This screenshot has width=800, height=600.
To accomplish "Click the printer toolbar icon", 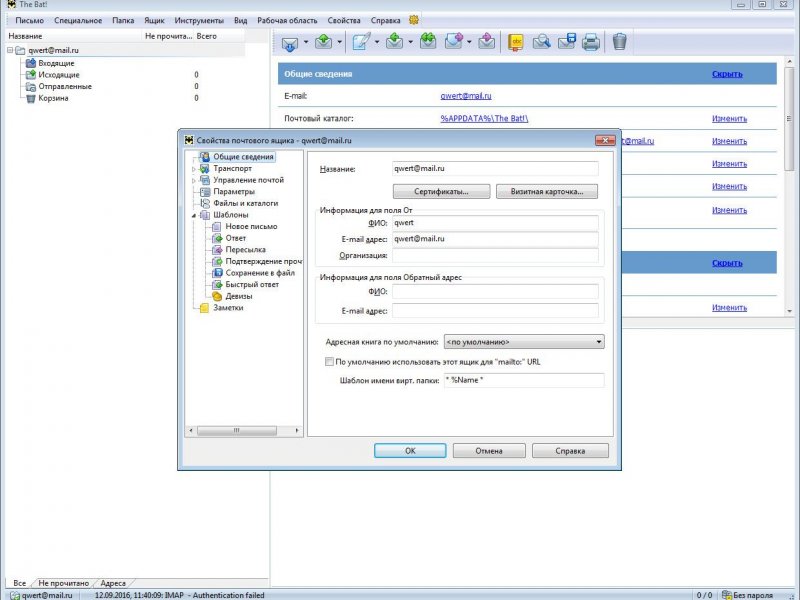I will (x=591, y=42).
